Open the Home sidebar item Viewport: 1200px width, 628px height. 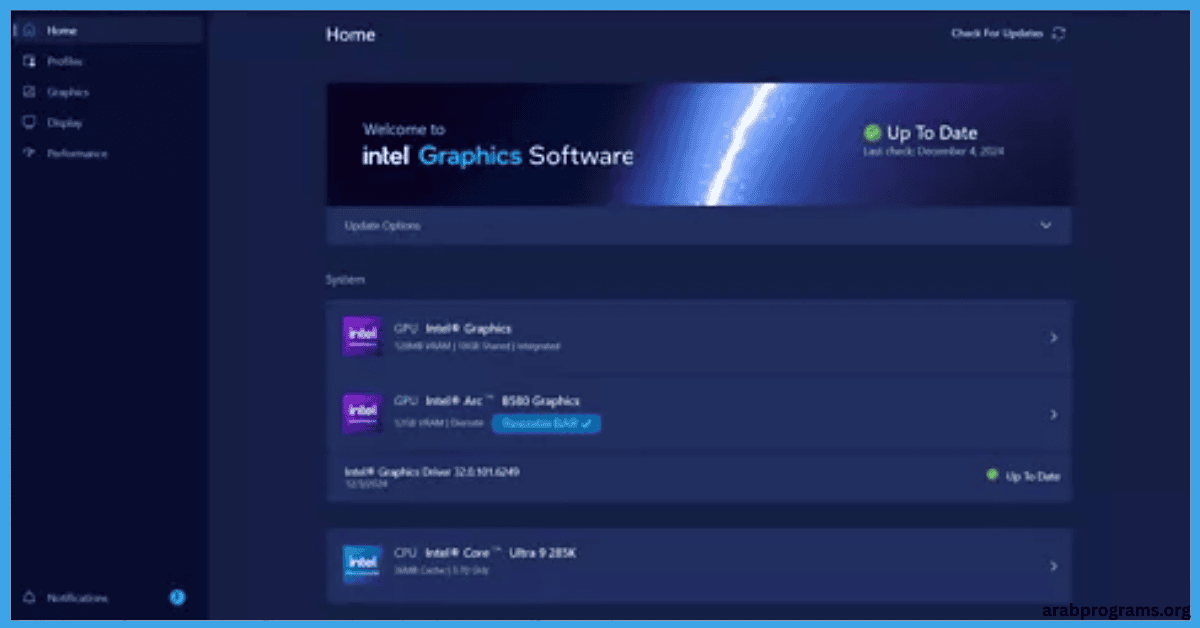pos(107,30)
